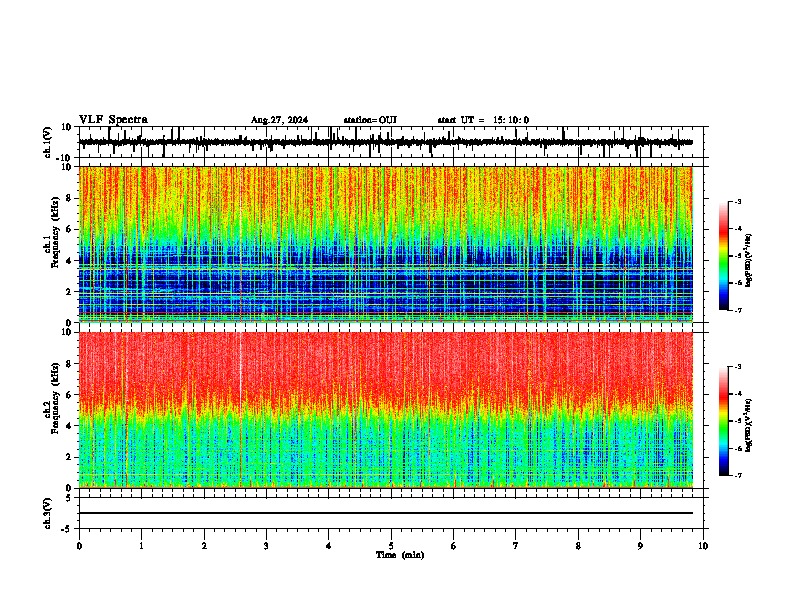Click the "6" frequency tick of ch.1 spectrogram
Viewport: 792px width, 612px height.
click(x=70, y=229)
